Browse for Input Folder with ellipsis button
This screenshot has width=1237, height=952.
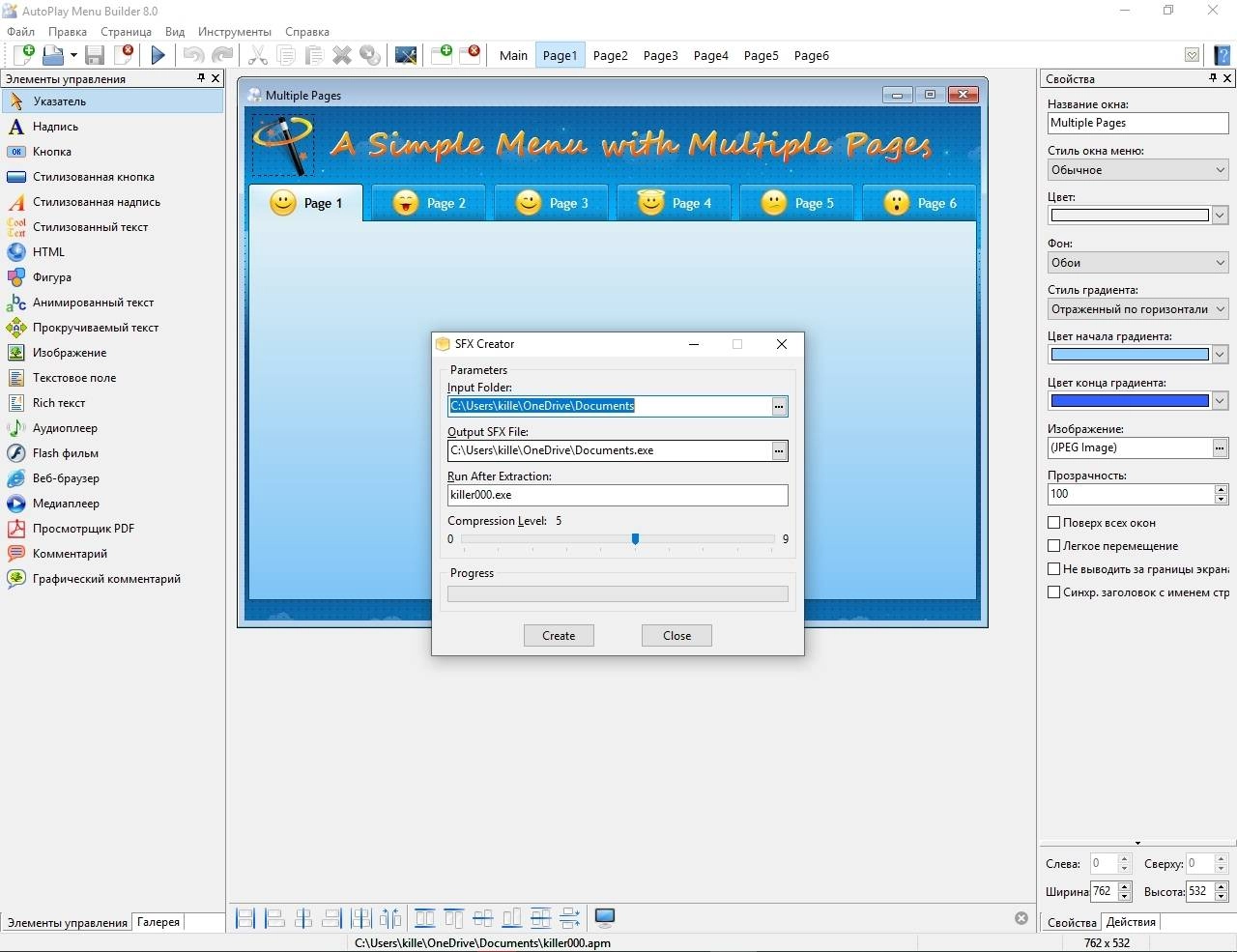click(x=779, y=406)
